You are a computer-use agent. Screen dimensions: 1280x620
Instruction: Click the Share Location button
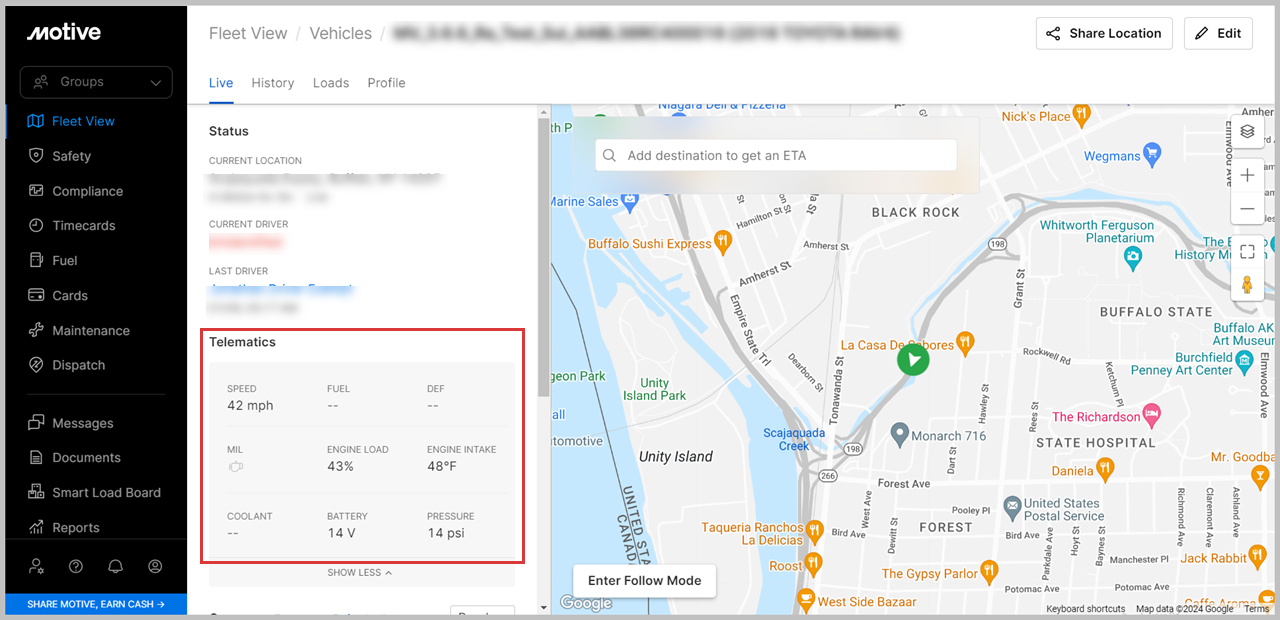coord(1104,33)
